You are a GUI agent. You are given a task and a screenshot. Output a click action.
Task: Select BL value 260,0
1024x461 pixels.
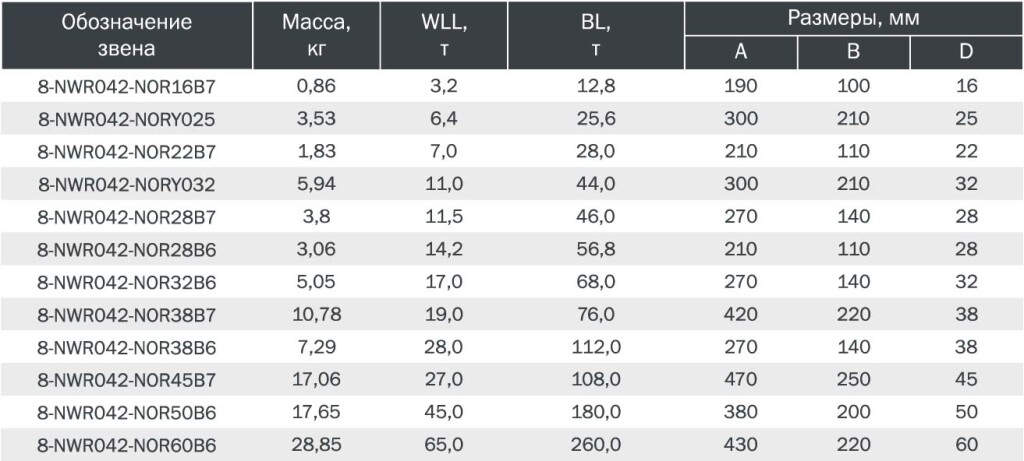(x=596, y=445)
